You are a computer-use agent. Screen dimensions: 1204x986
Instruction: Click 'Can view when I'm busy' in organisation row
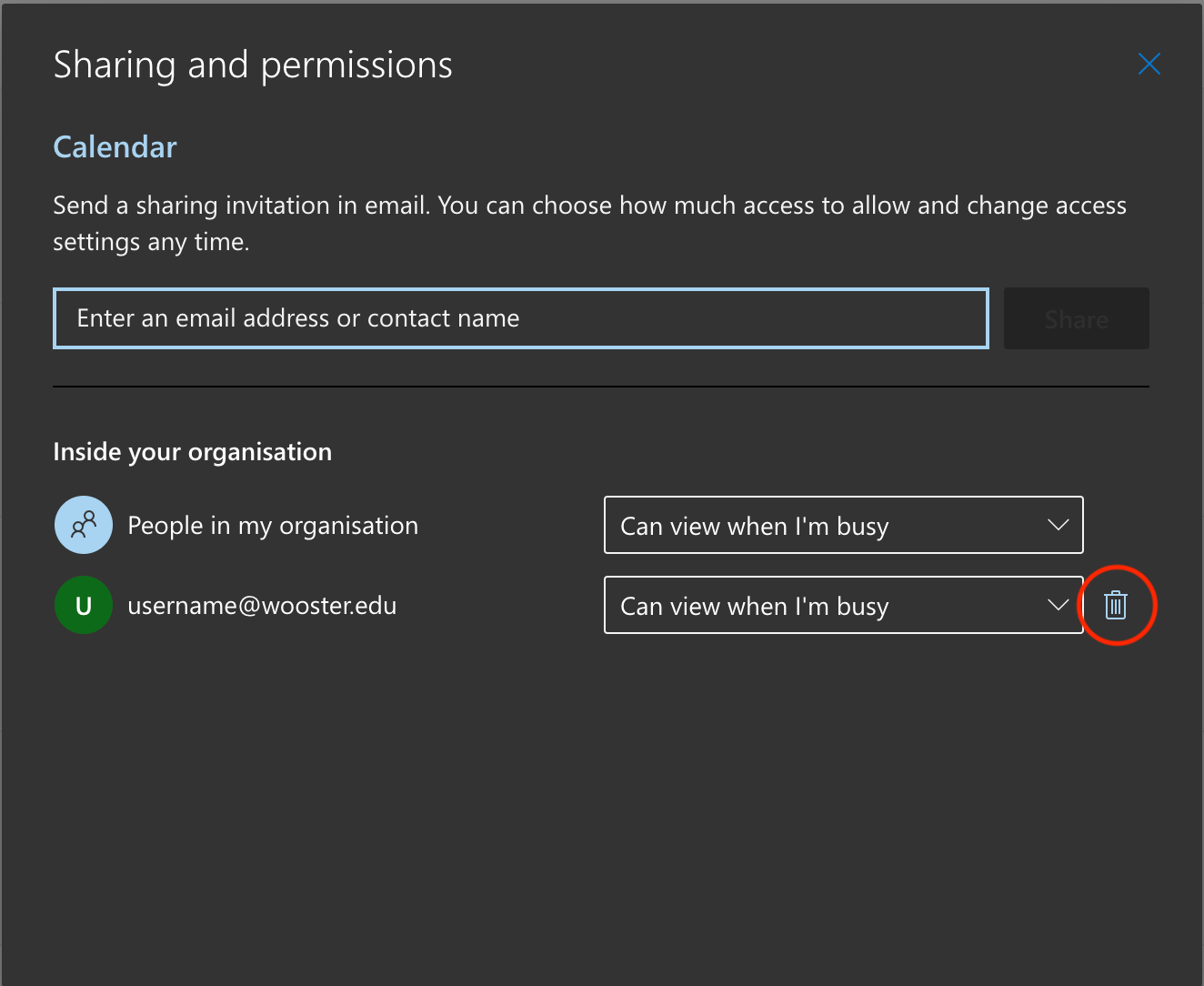pos(754,527)
